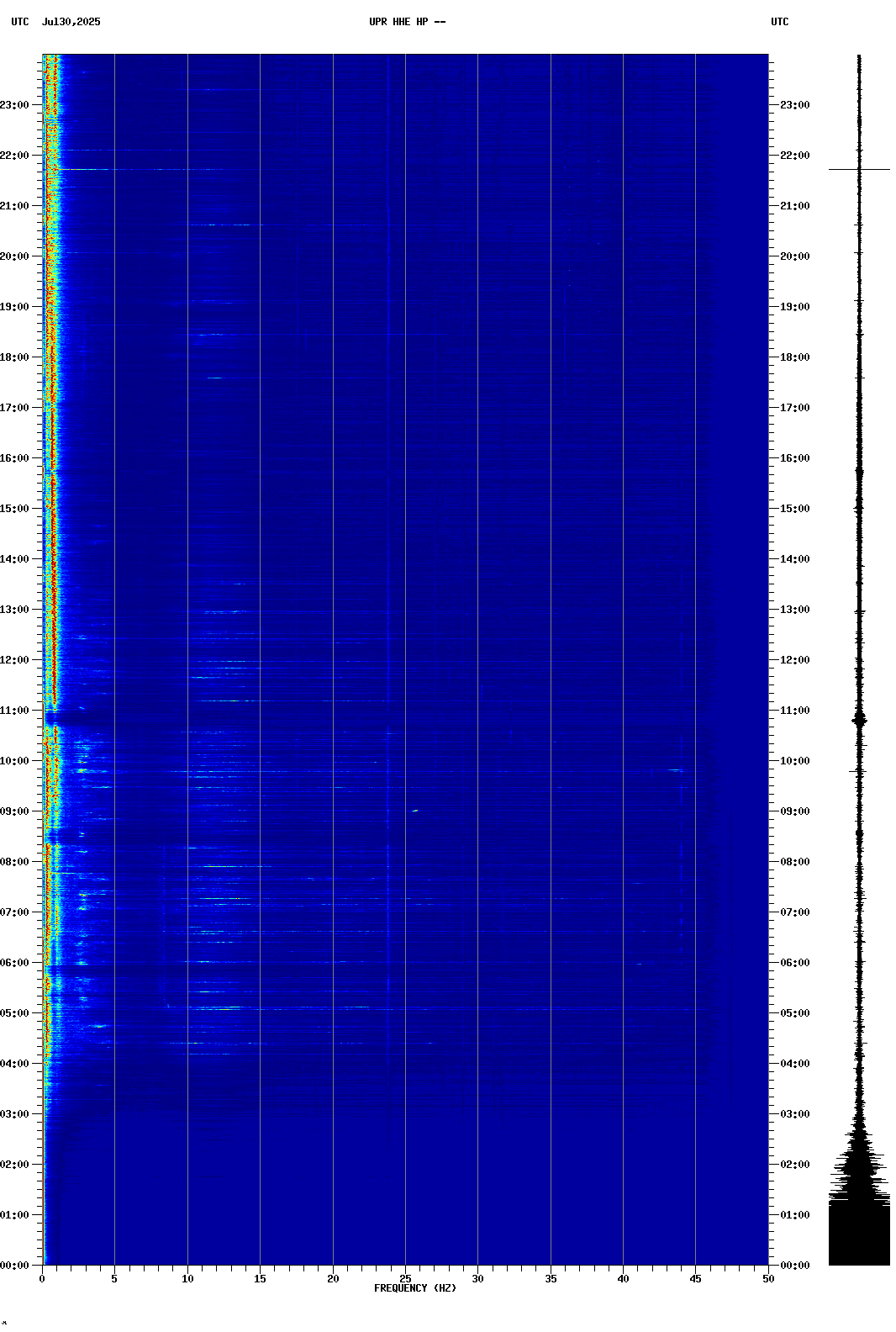Click the left axis 13:00 time label
Viewport: 896px width, 1332px height.
pos(14,610)
